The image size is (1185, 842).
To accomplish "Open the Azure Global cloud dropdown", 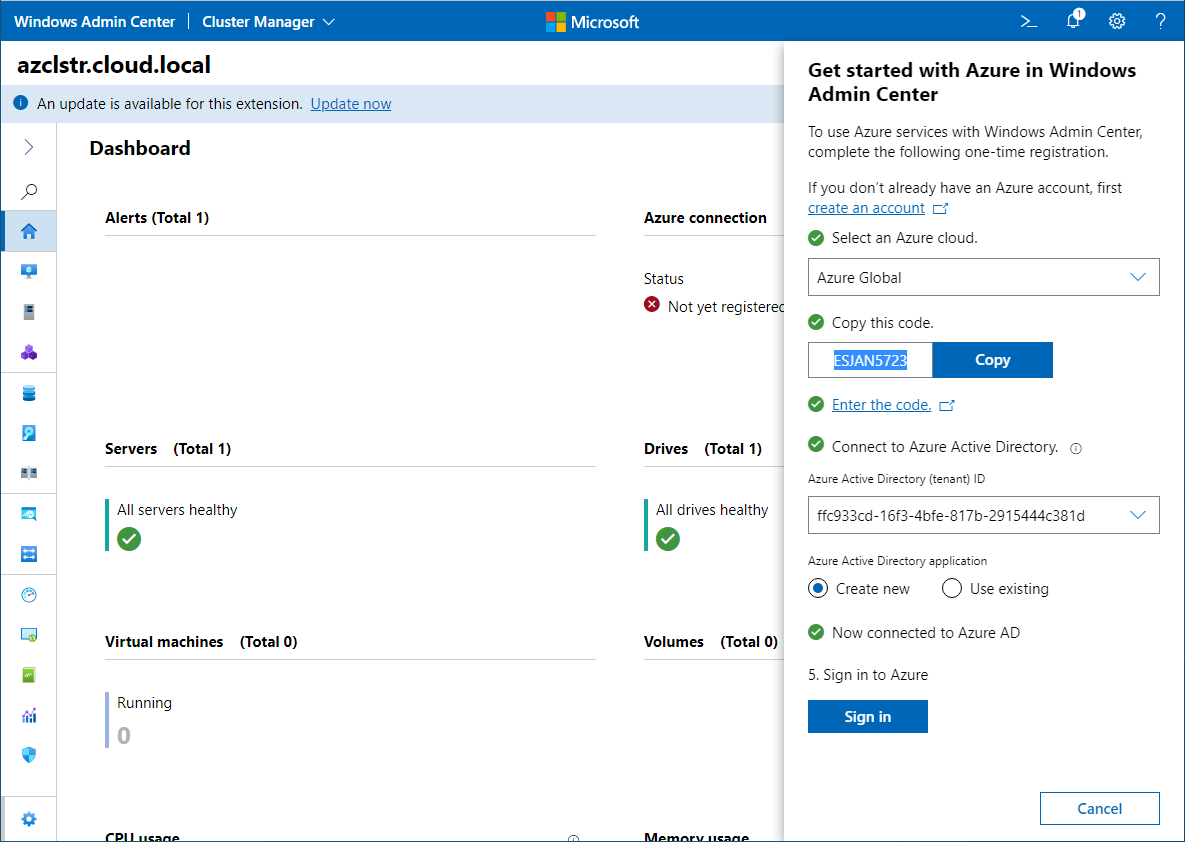I will [x=983, y=277].
